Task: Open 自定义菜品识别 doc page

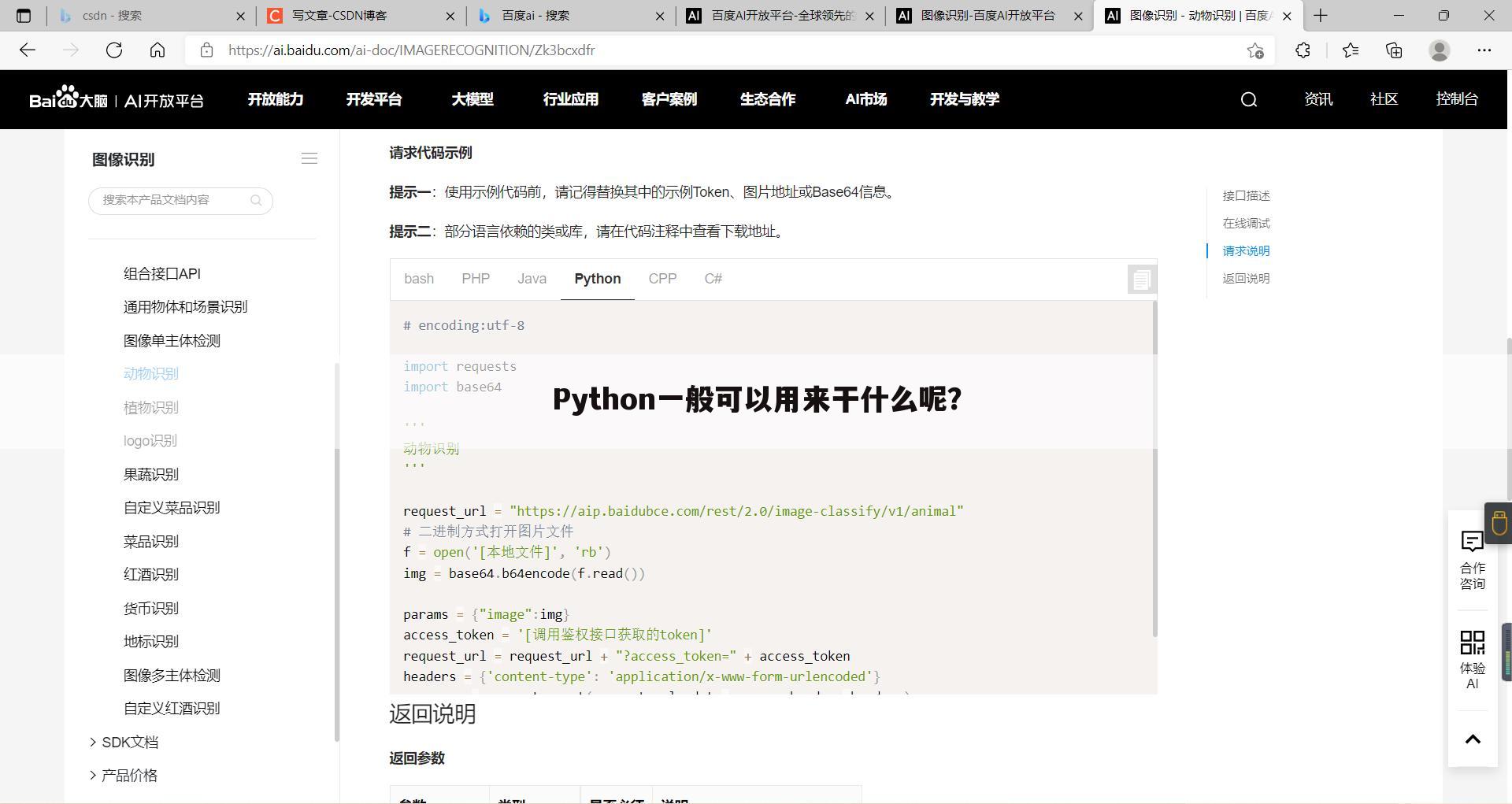Action: (172, 508)
